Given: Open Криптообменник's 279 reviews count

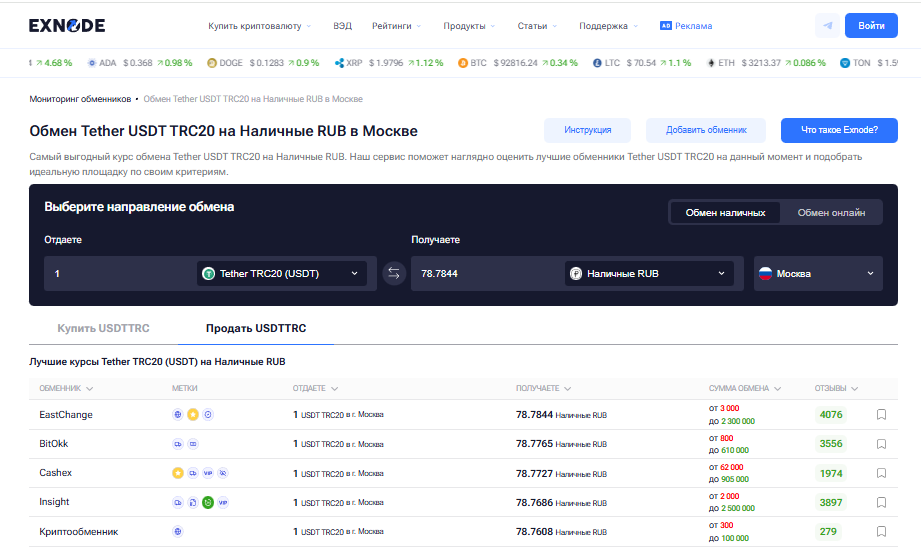Looking at the screenshot, I should click(828, 531).
